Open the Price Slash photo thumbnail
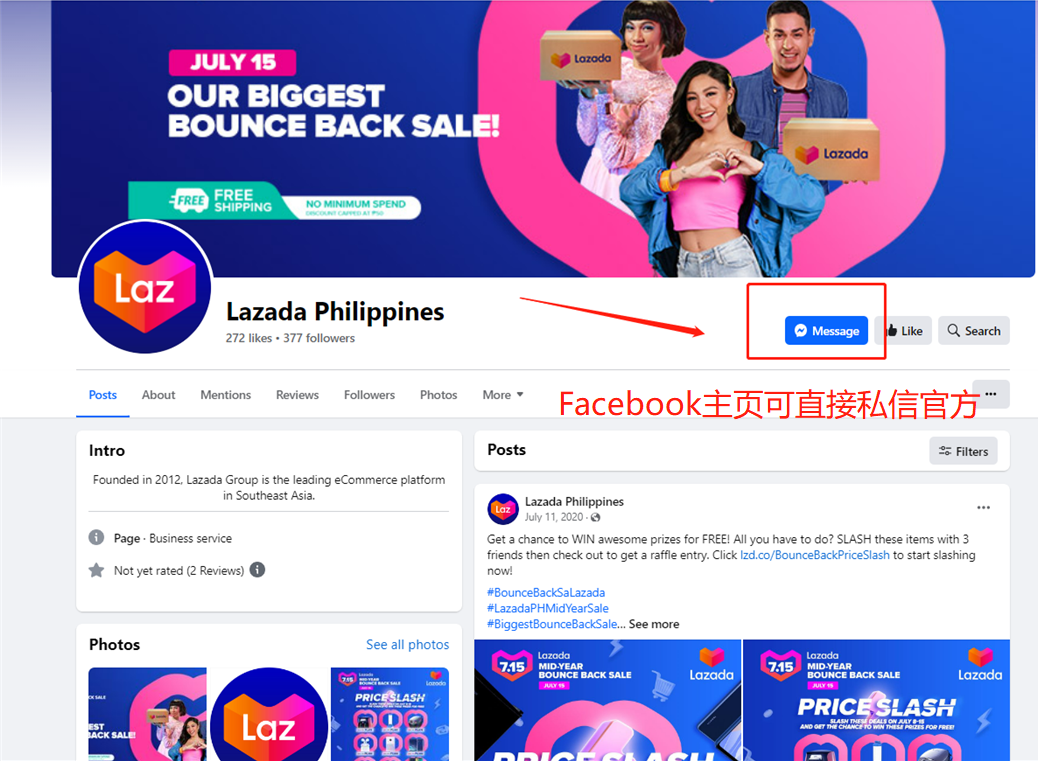The width and height of the screenshot is (1038, 763). tap(390, 714)
